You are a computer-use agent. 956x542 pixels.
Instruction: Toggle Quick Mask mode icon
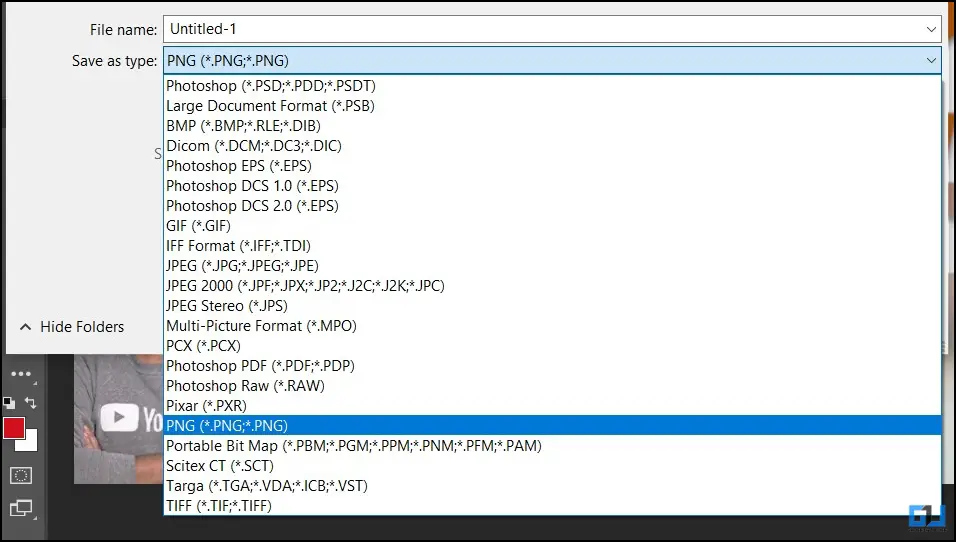point(21,476)
